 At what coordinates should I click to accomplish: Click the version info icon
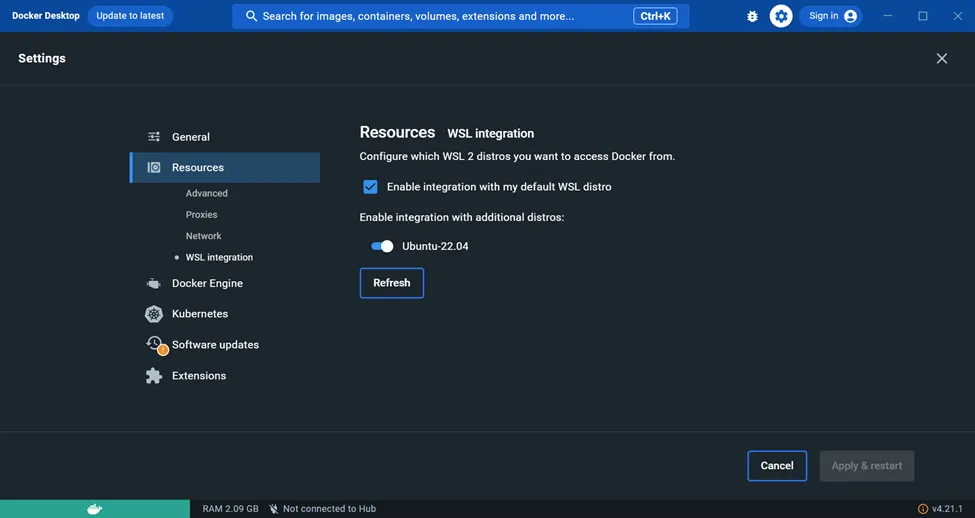pyautogui.click(x=923, y=509)
